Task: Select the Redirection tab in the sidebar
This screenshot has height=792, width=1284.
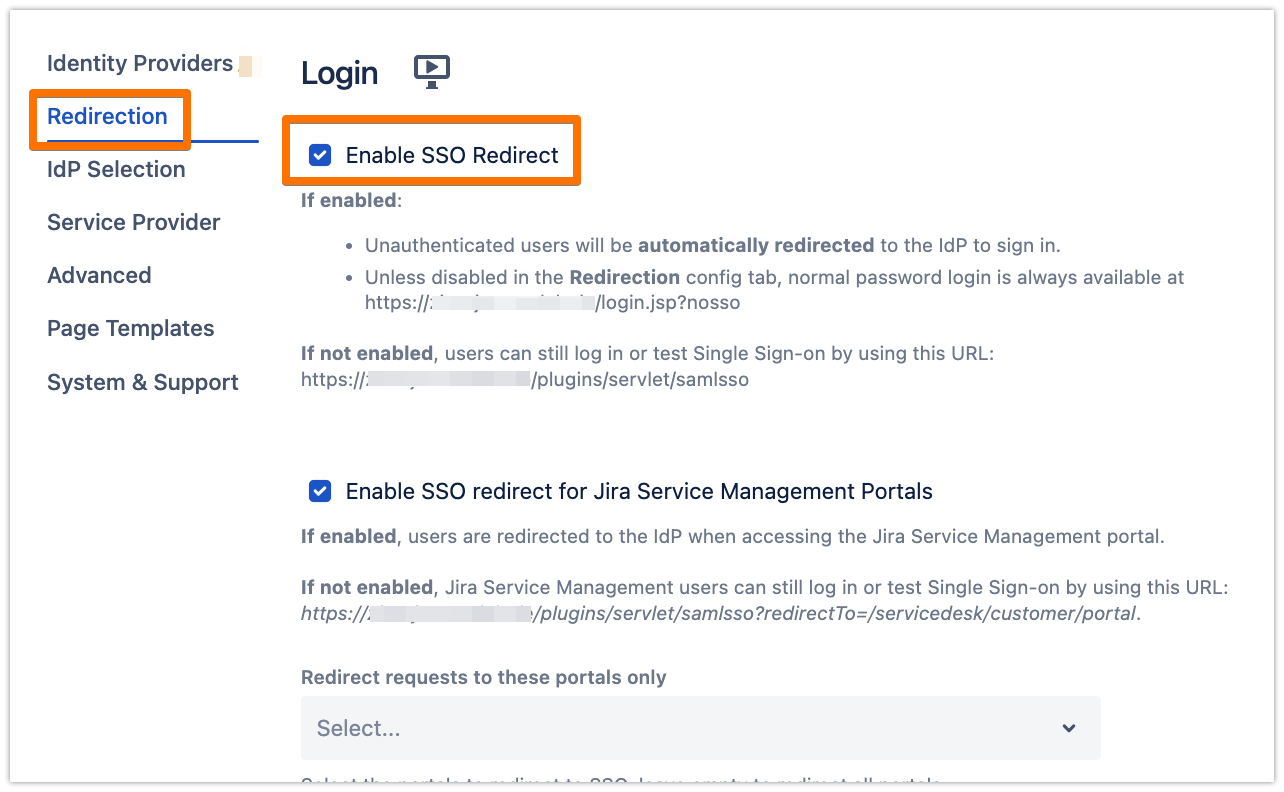Action: [x=107, y=117]
